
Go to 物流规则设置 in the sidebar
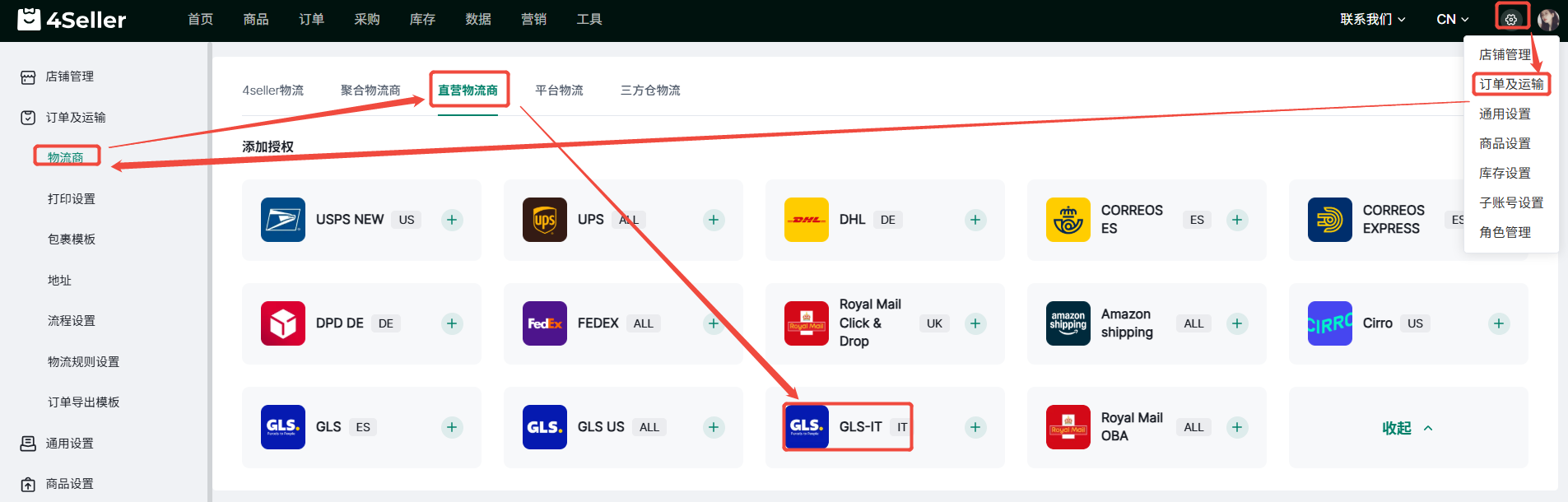[x=84, y=362]
